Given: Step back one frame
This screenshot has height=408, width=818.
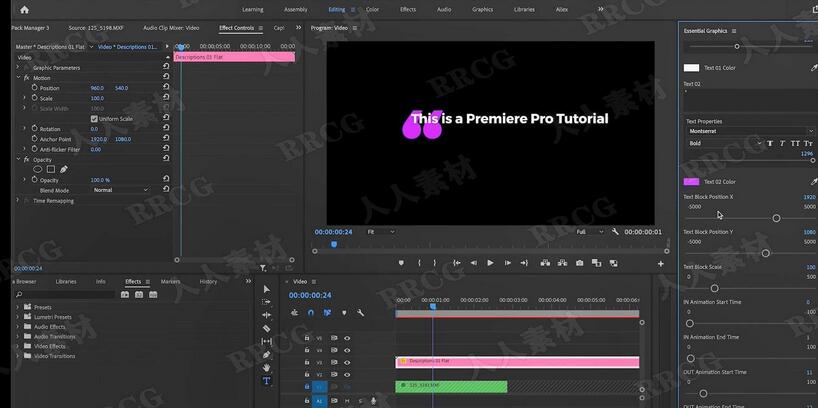Looking at the screenshot, I should click(x=473, y=263).
